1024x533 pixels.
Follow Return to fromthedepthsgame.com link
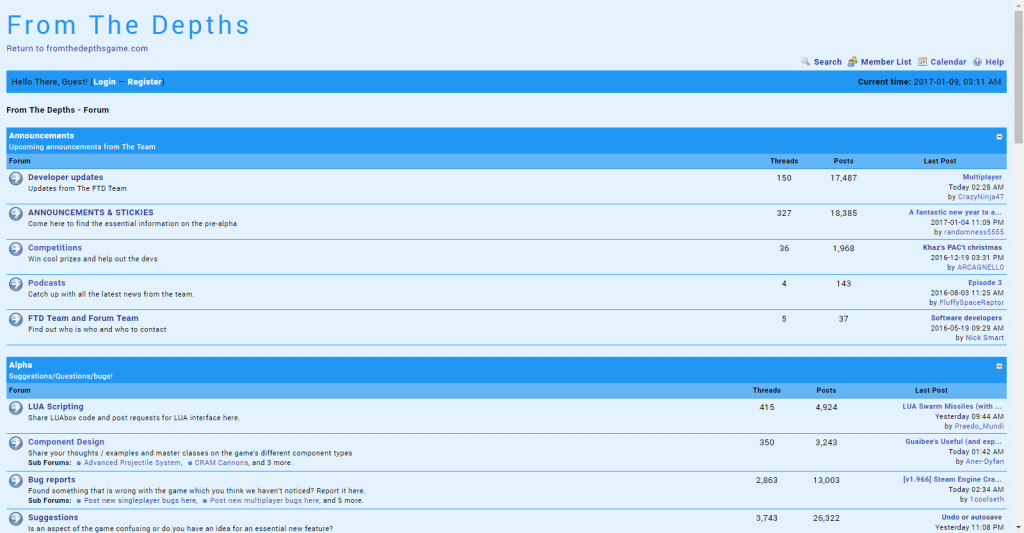click(77, 48)
